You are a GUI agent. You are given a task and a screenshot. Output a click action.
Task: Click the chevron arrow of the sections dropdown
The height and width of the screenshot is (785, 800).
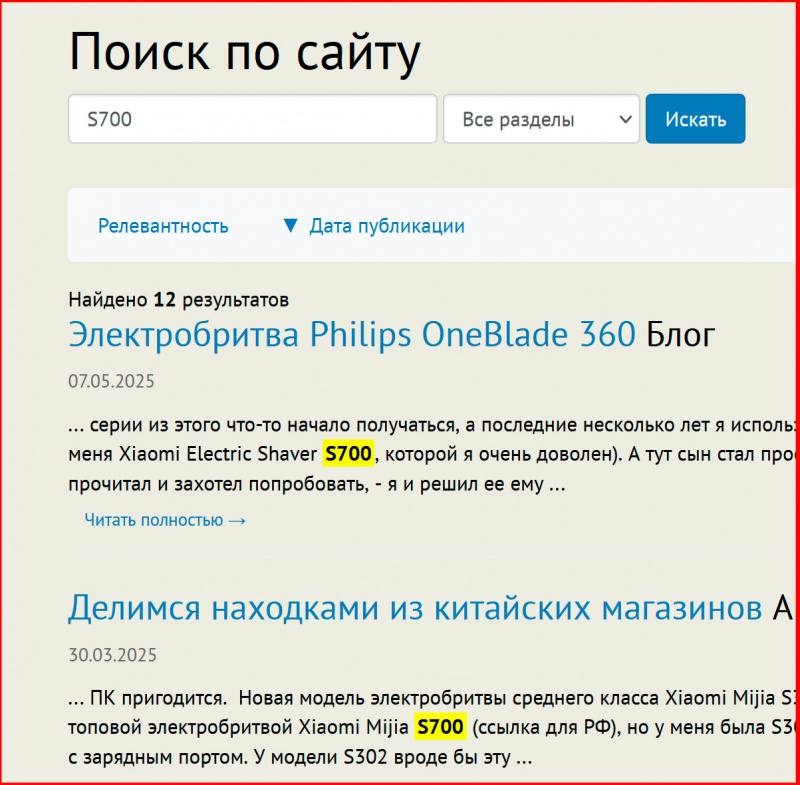pos(626,119)
